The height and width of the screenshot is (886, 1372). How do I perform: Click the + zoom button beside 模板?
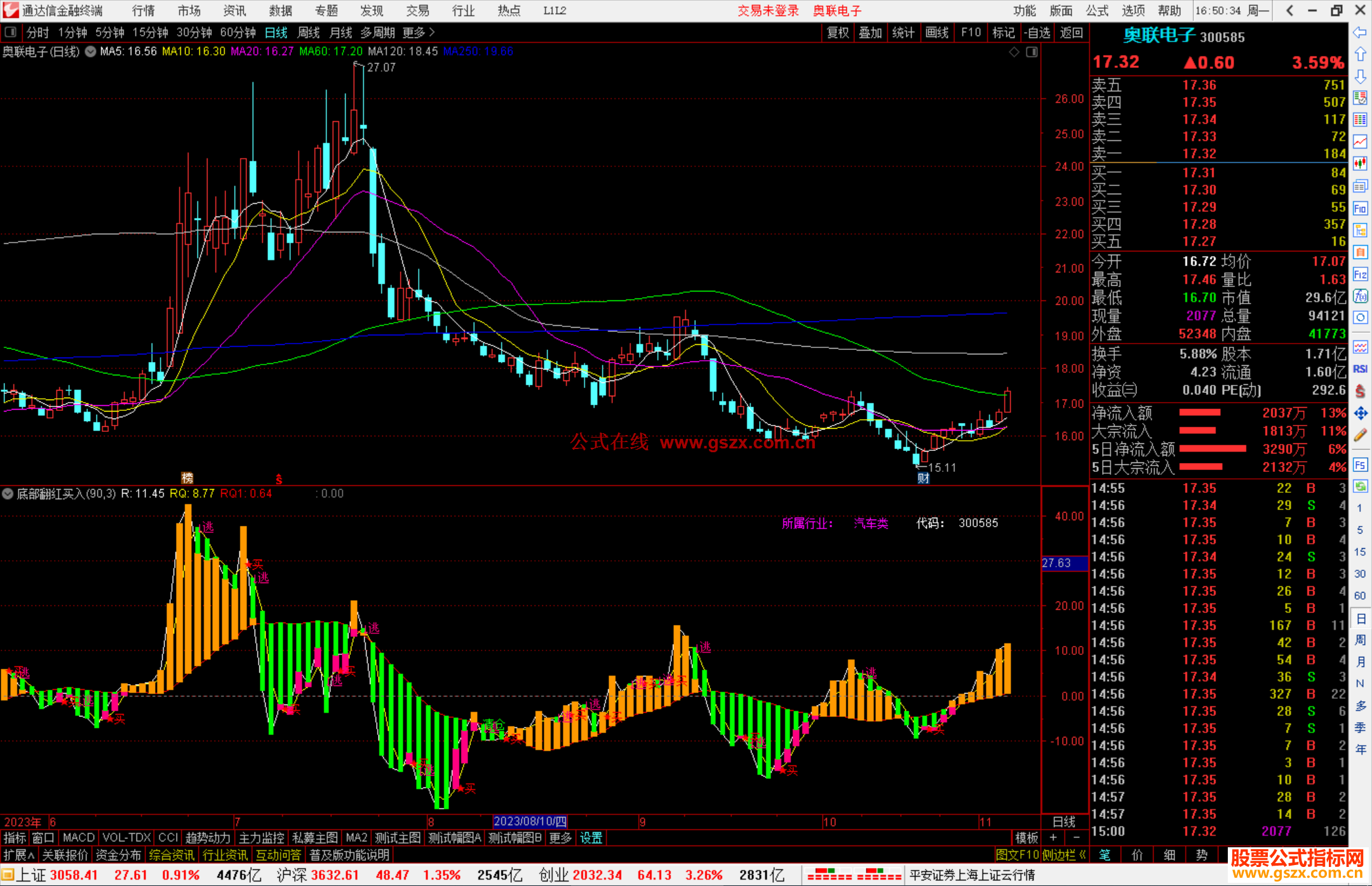[1053, 838]
